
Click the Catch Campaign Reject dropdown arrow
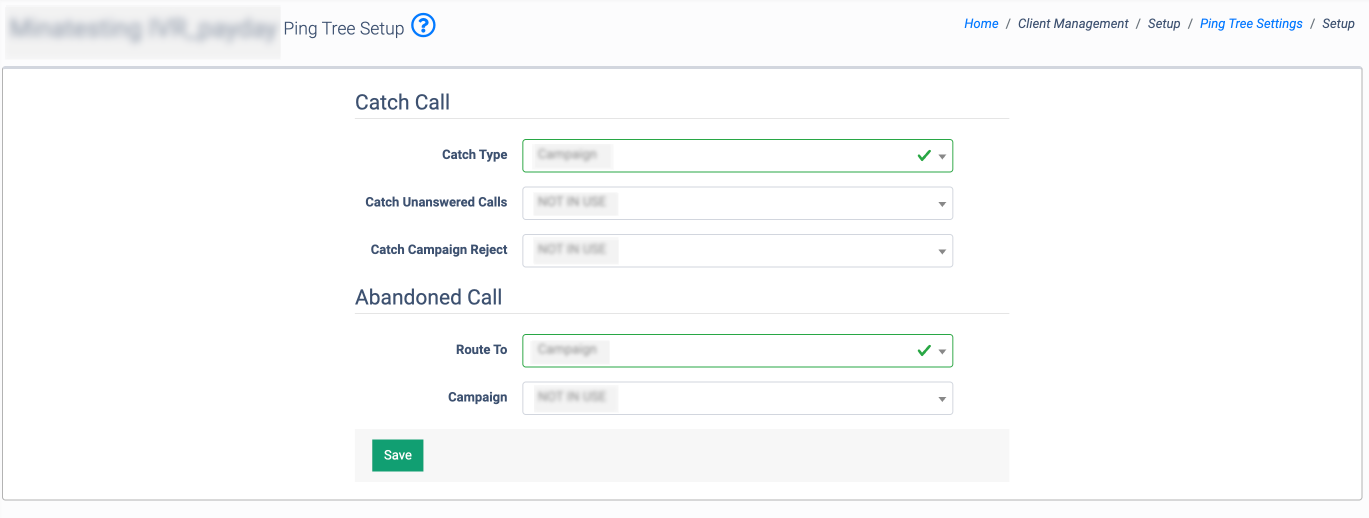pos(942,252)
